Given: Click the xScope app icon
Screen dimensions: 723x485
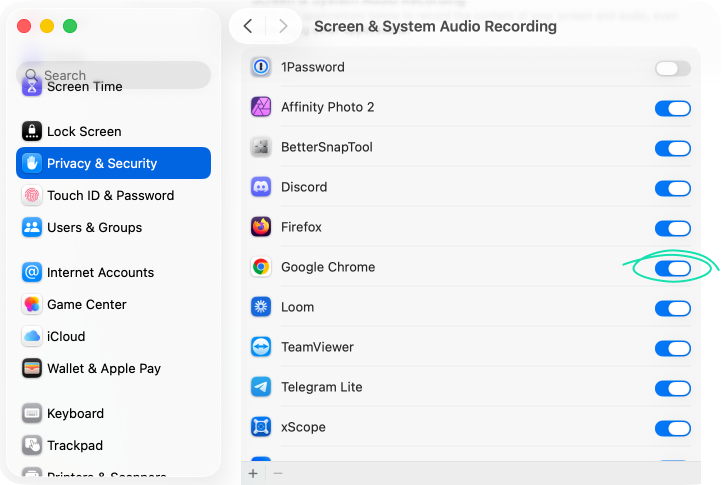Looking at the screenshot, I should 261,427.
